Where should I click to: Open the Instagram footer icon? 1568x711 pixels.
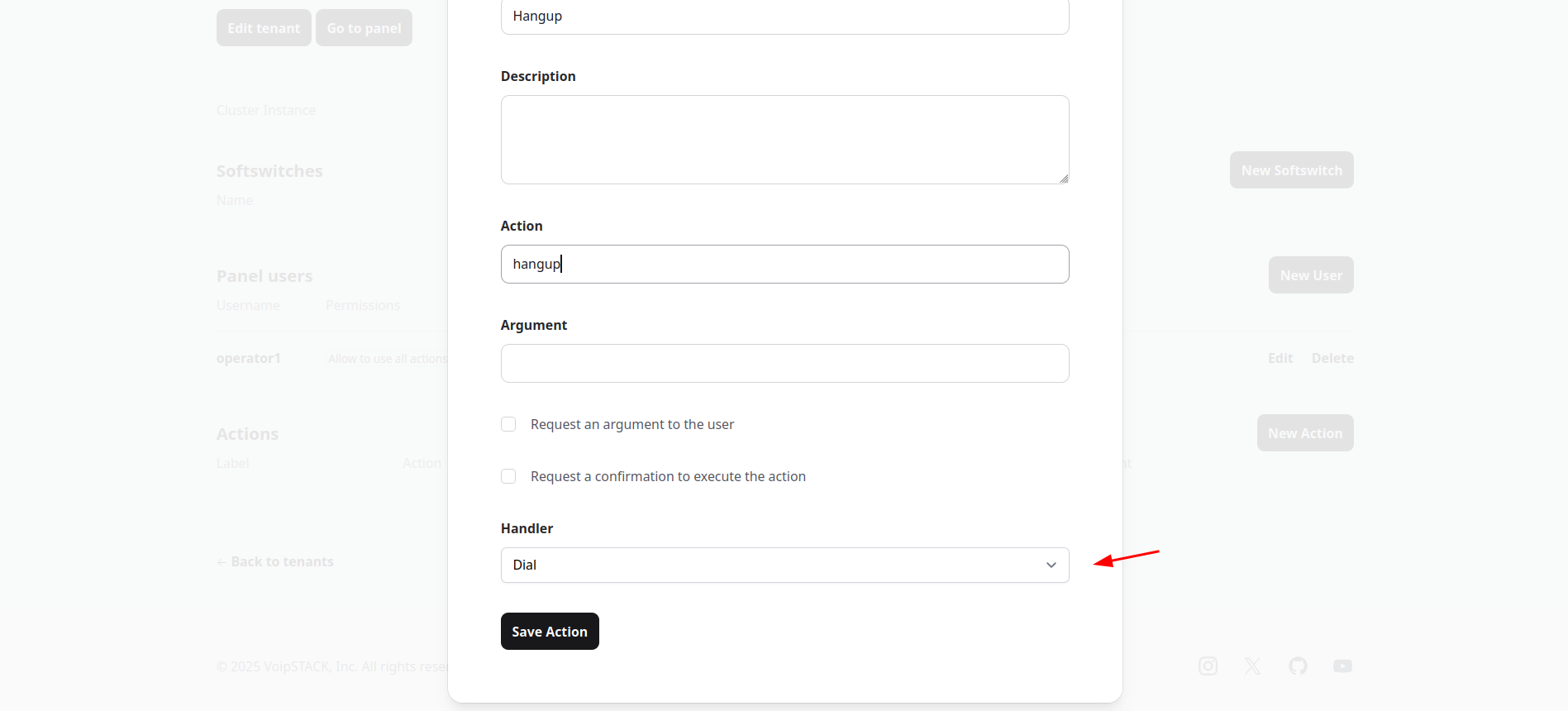1208,666
